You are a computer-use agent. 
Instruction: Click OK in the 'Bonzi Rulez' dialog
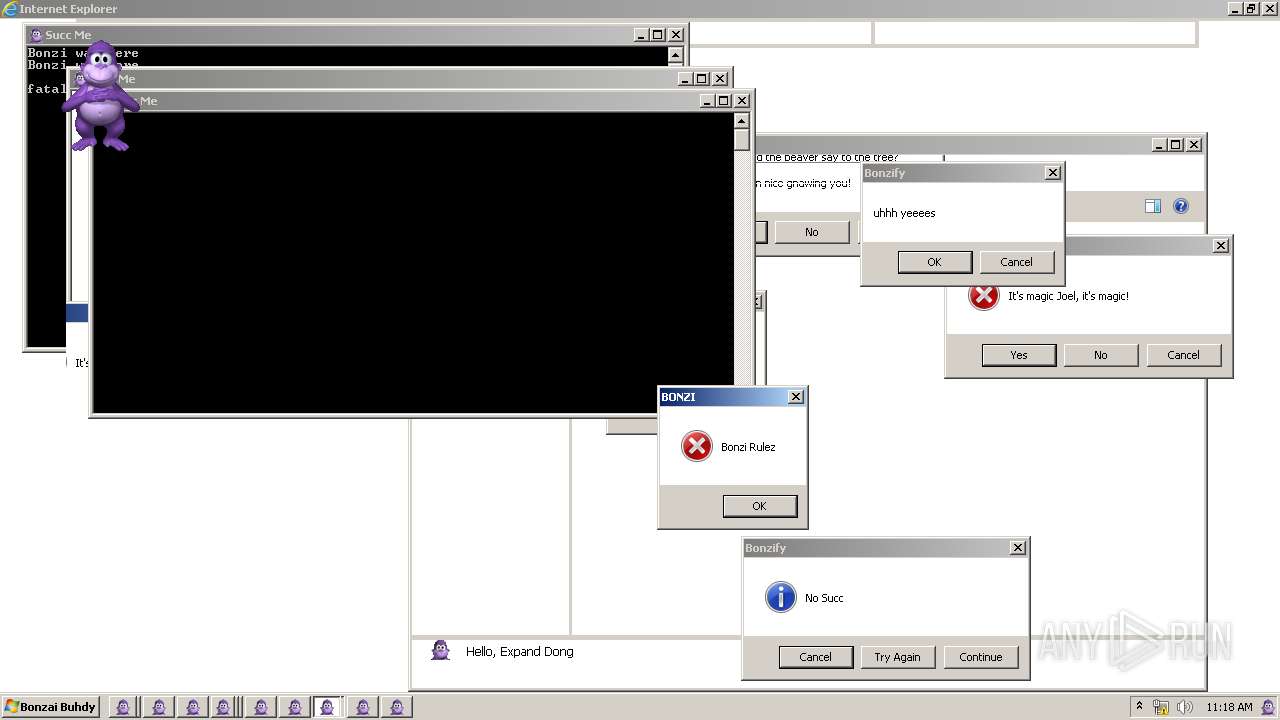tap(760, 506)
